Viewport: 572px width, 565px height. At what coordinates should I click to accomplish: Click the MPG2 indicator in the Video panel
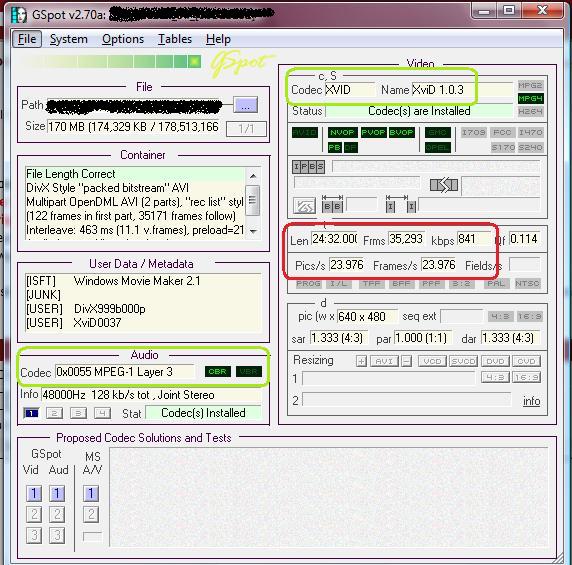pos(530,86)
